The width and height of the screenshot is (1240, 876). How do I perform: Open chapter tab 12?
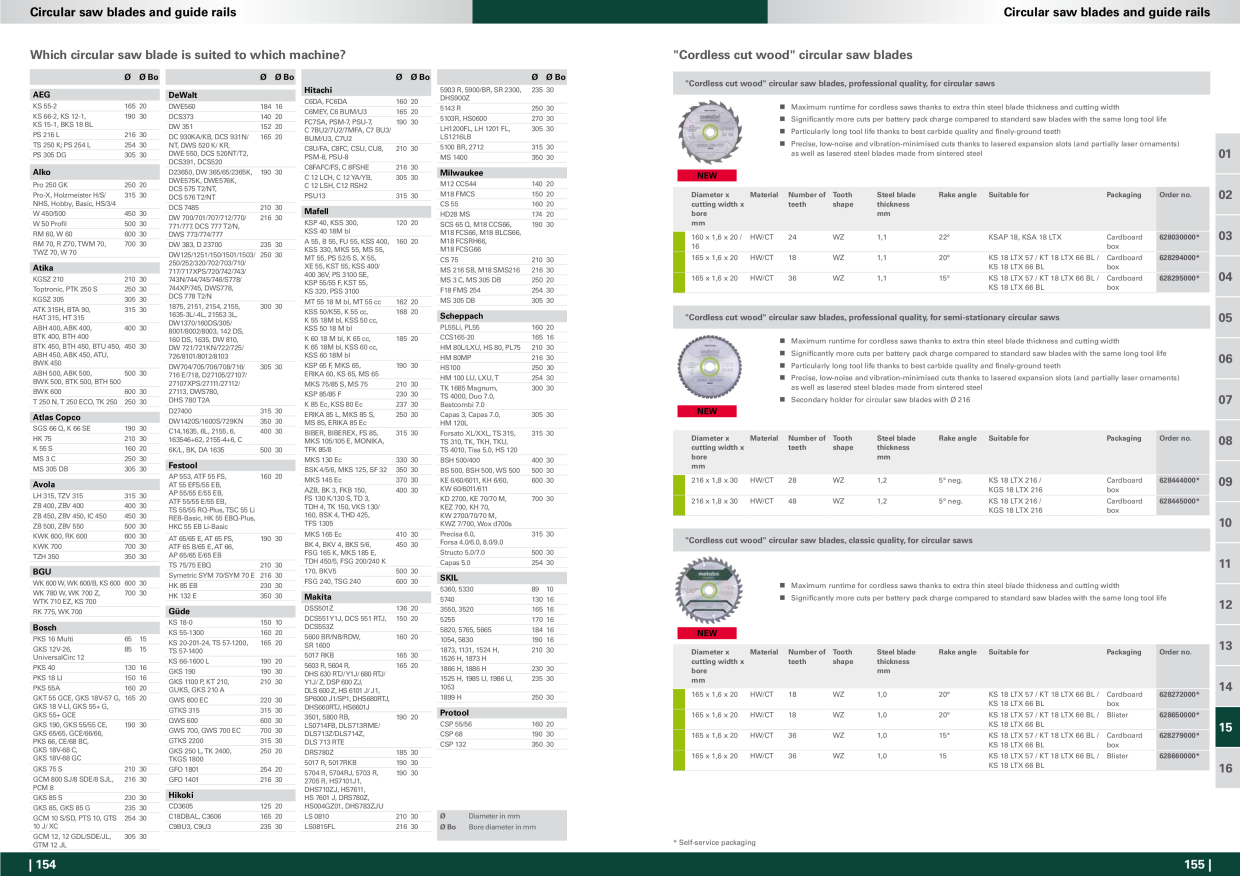(1226, 605)
